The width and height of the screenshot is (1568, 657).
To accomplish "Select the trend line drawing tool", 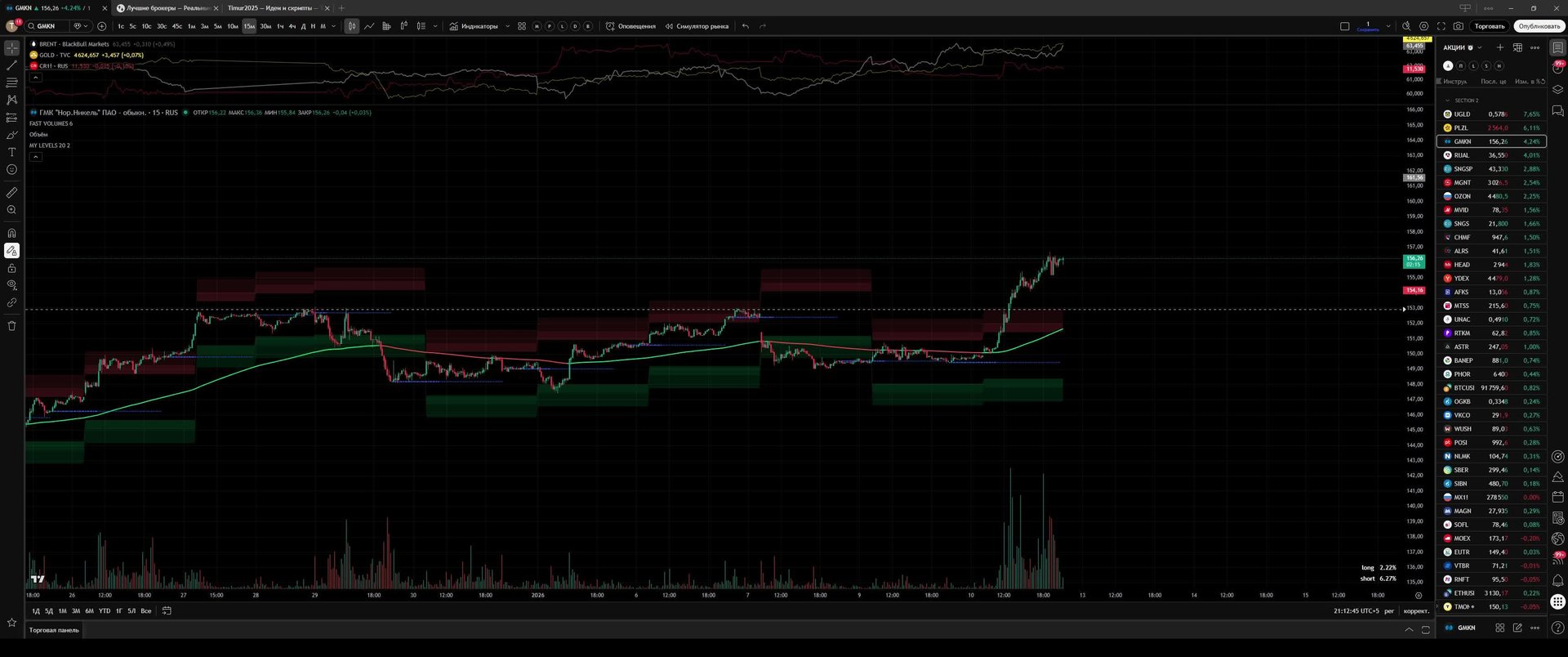I will pyautogui.click(x=11, y=65).
